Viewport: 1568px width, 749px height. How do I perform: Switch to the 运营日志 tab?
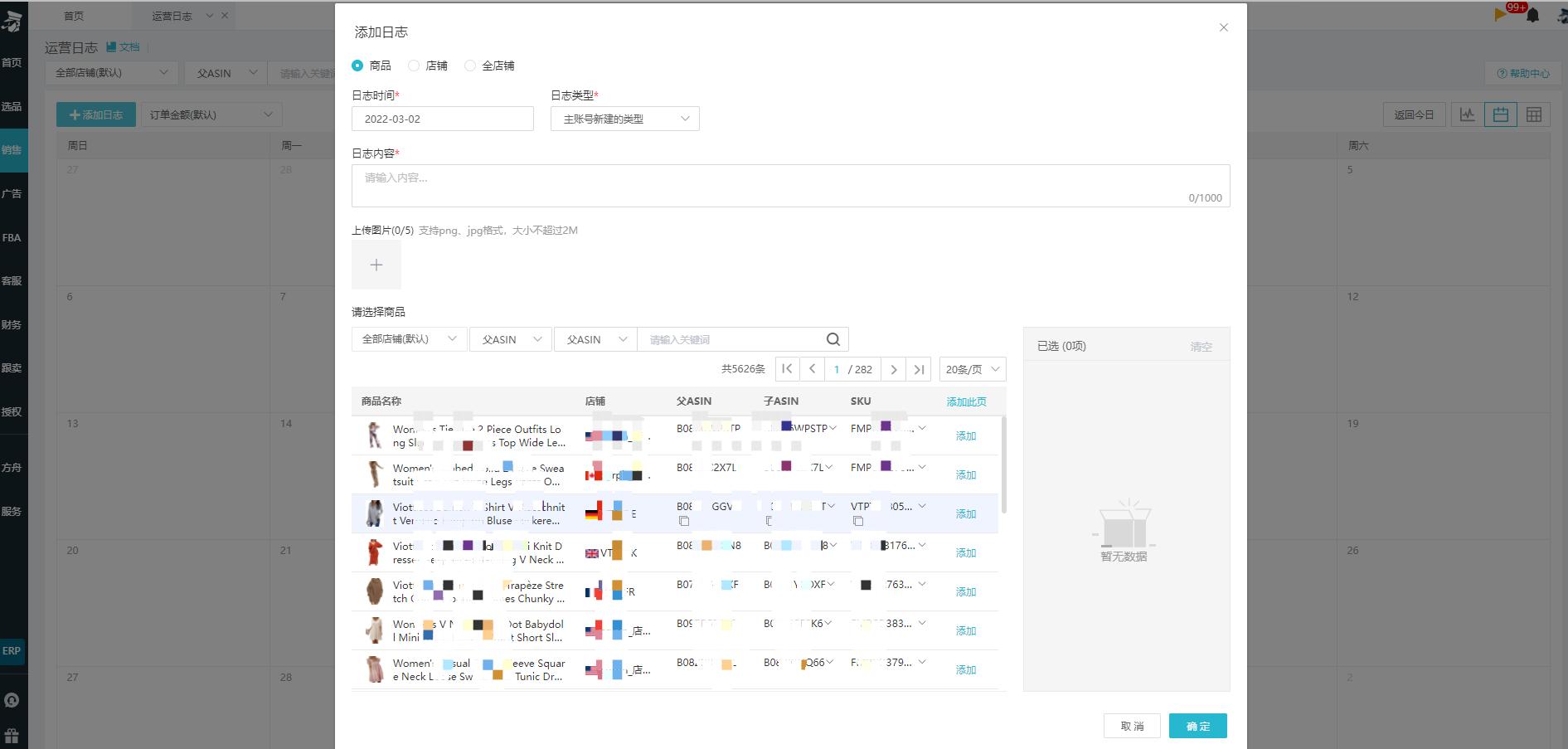(172, 16)
